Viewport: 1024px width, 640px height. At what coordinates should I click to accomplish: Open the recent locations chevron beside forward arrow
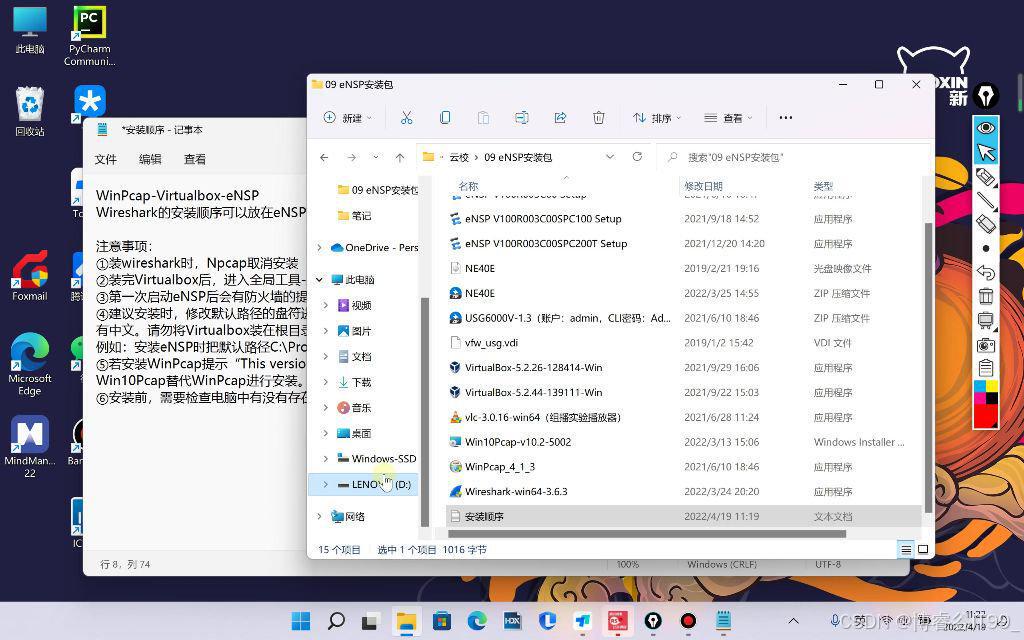376,157
